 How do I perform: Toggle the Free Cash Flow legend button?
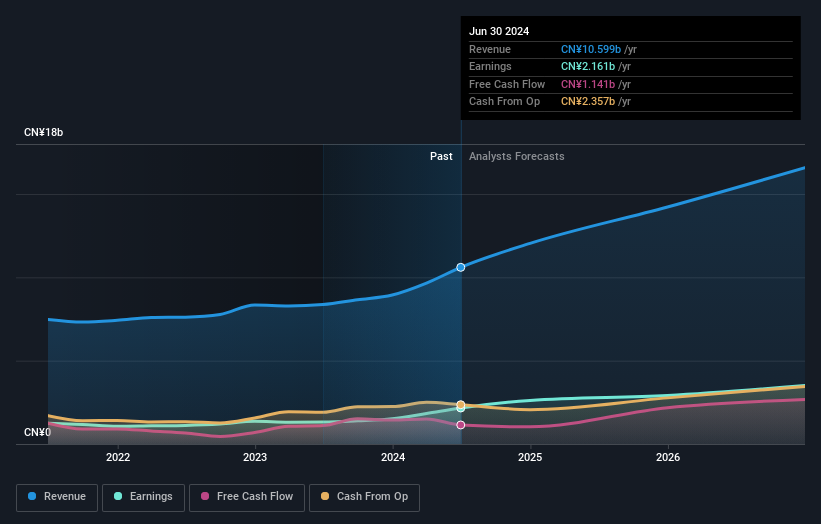(247, 497)
